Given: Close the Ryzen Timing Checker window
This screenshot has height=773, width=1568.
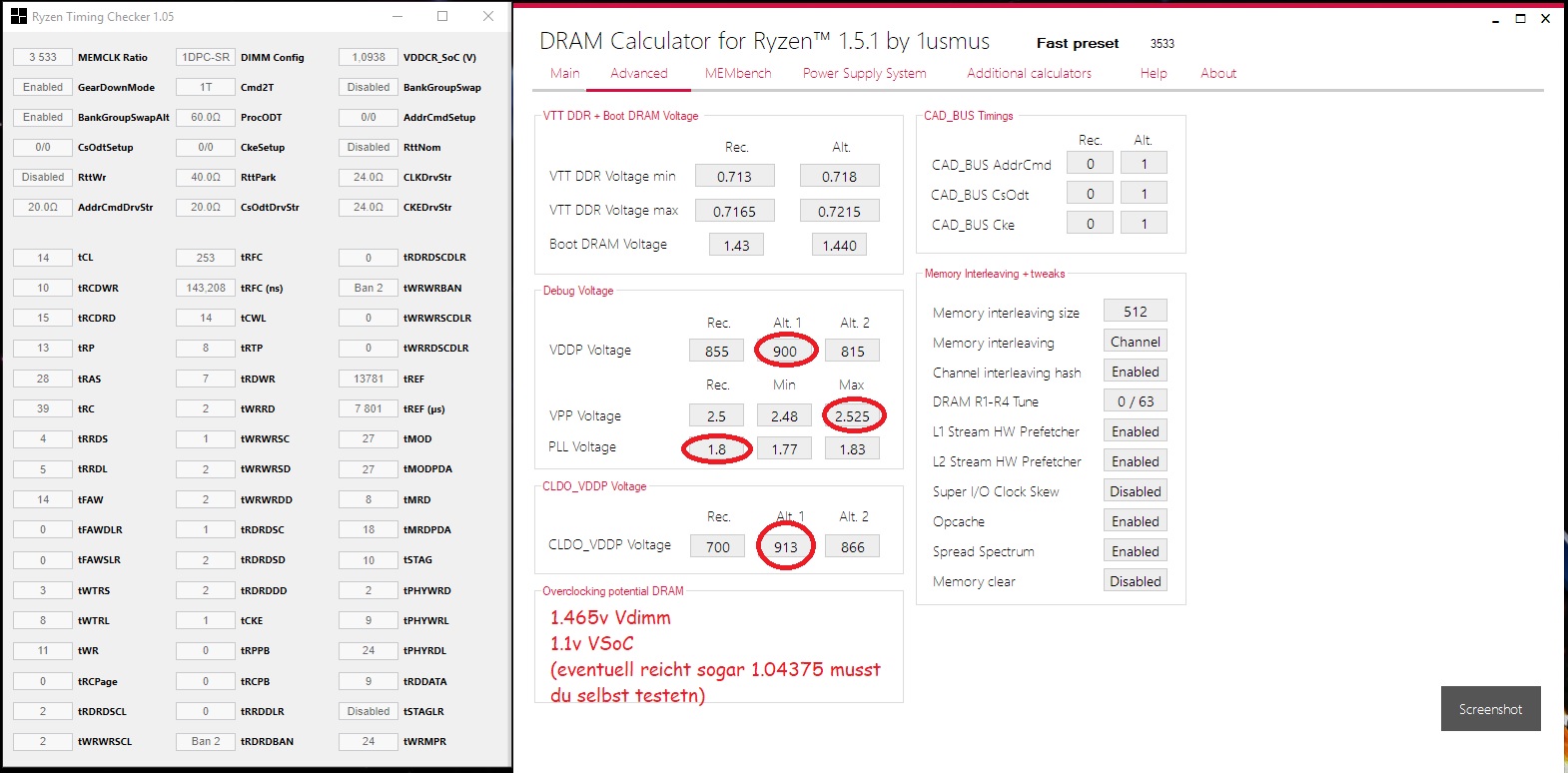Looking at the screenshot, I should (x=488, y=16).
